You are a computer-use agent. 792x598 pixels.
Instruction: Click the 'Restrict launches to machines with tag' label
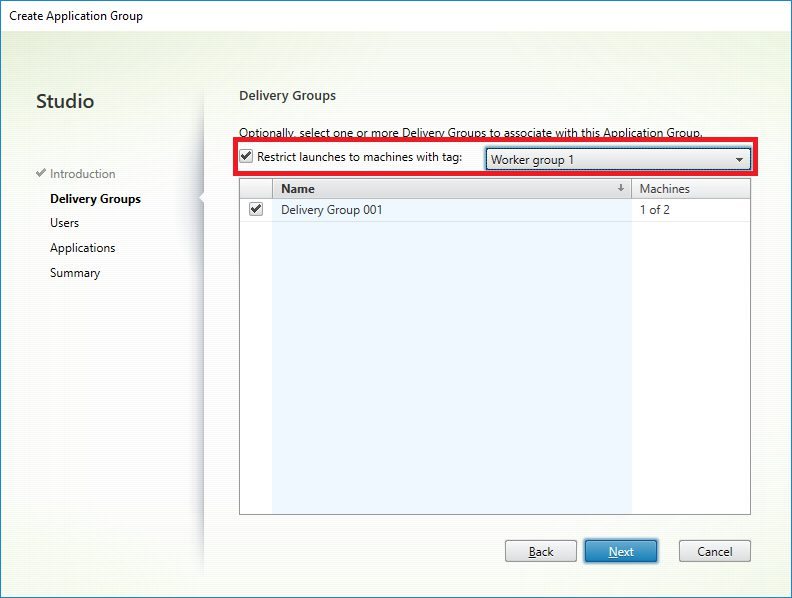point(359,157)
